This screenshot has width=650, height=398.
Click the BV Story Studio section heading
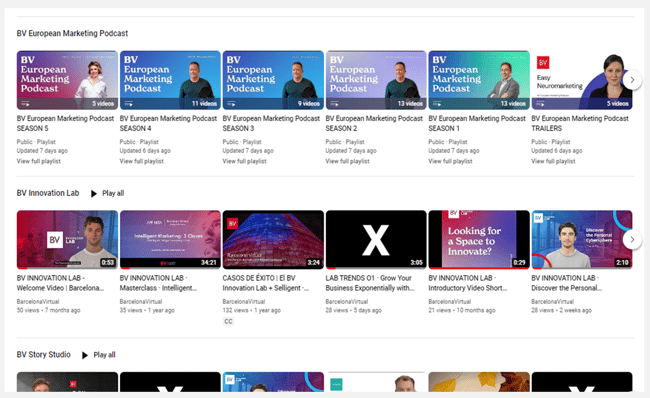[44, 355]
